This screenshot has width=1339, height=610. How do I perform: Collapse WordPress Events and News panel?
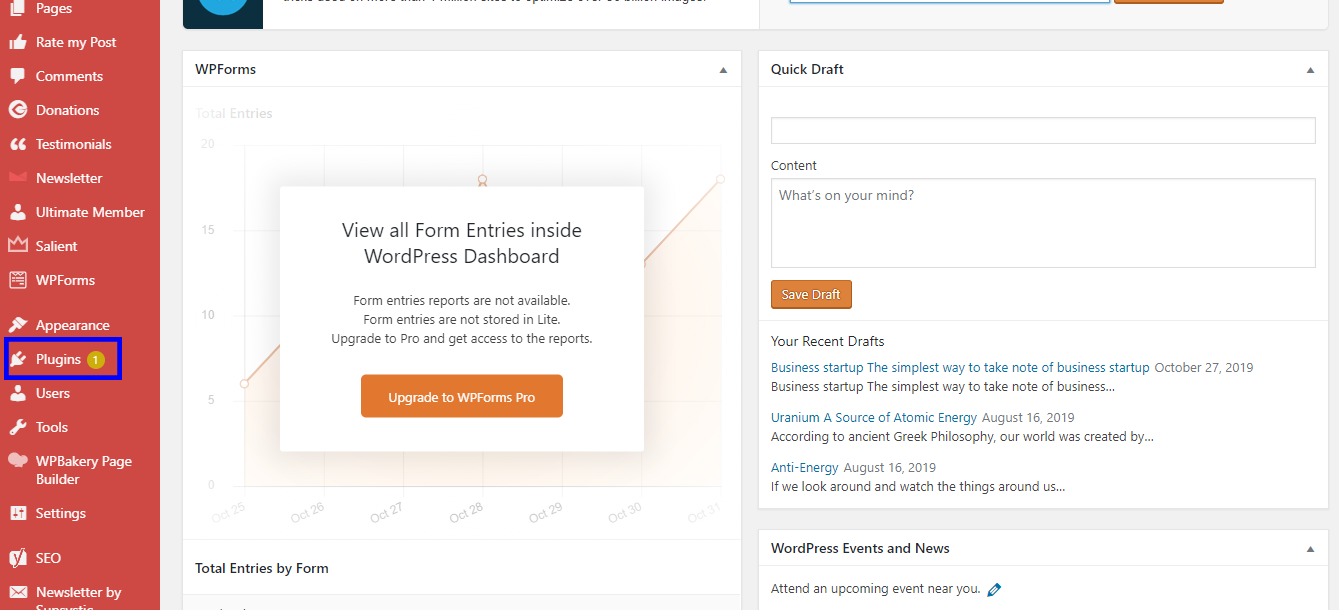pyautogui.click(x=1310, y=549)
